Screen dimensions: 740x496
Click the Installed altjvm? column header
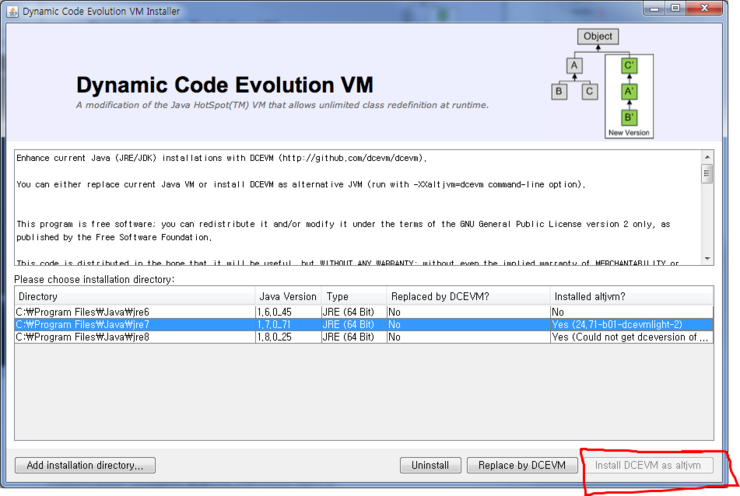tap(631, 296)
